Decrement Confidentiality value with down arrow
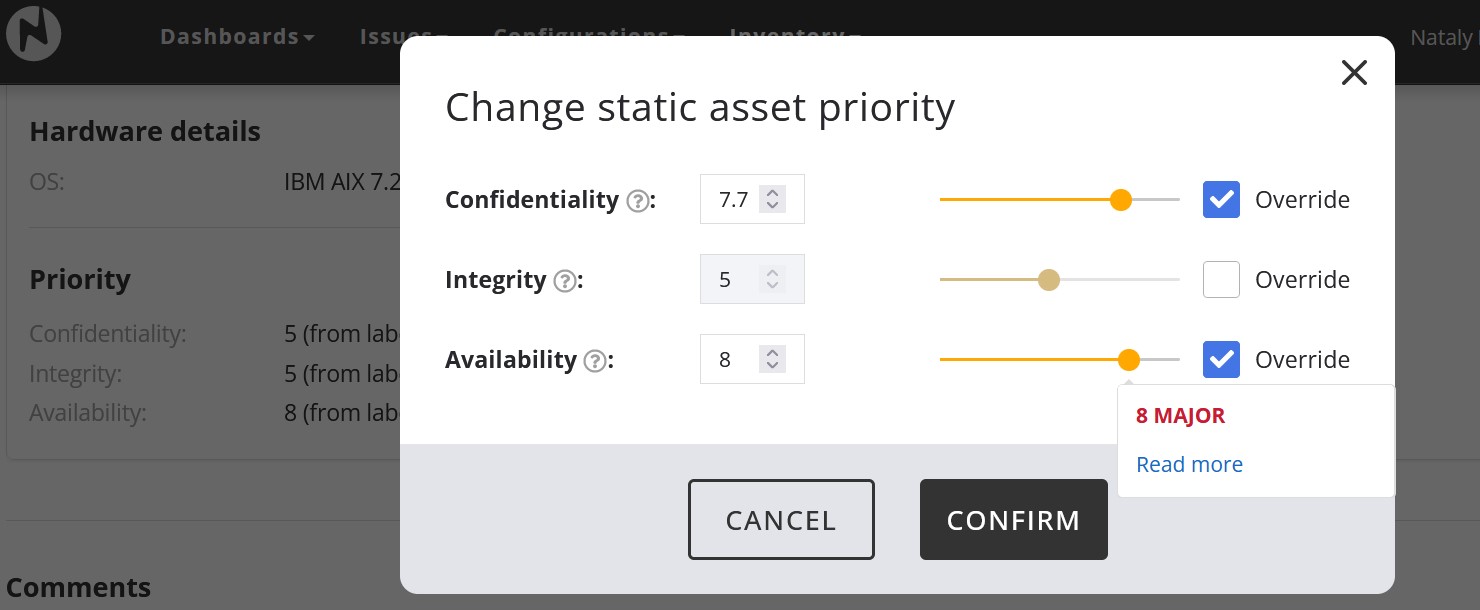This screenshot has width=1480, height=610. tap(771, 206)
